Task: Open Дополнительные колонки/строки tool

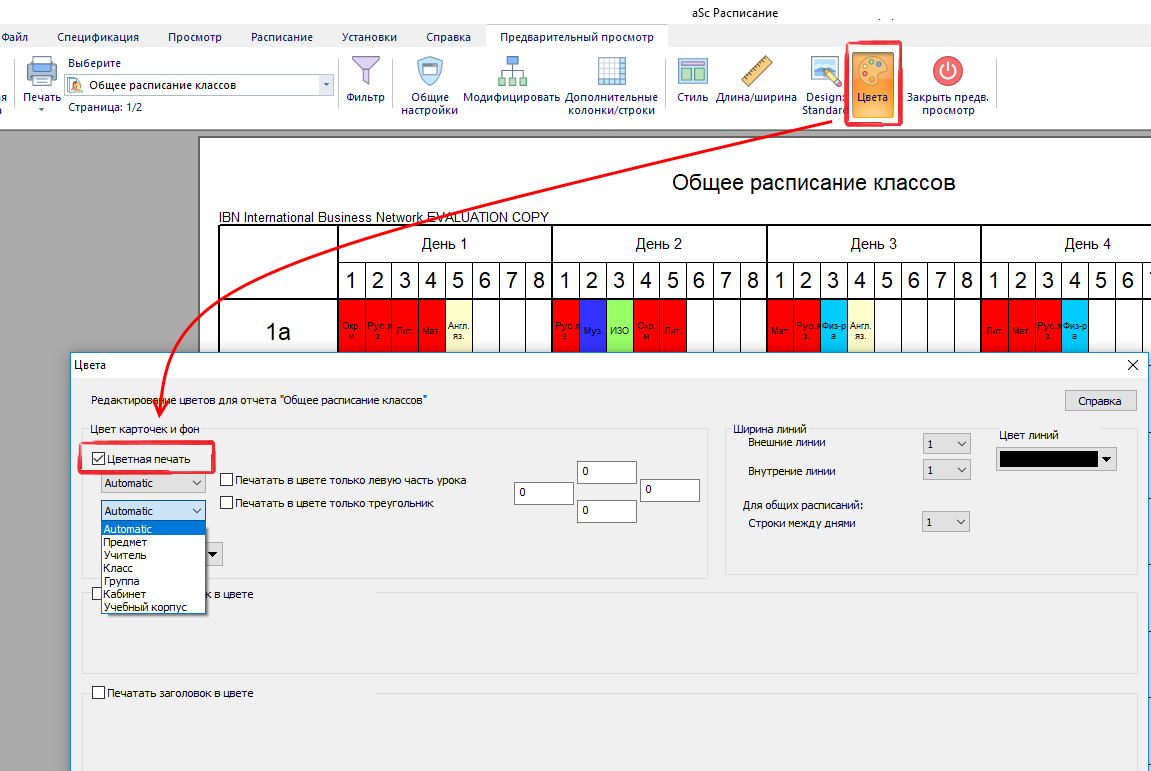Action: pos(611,73)
